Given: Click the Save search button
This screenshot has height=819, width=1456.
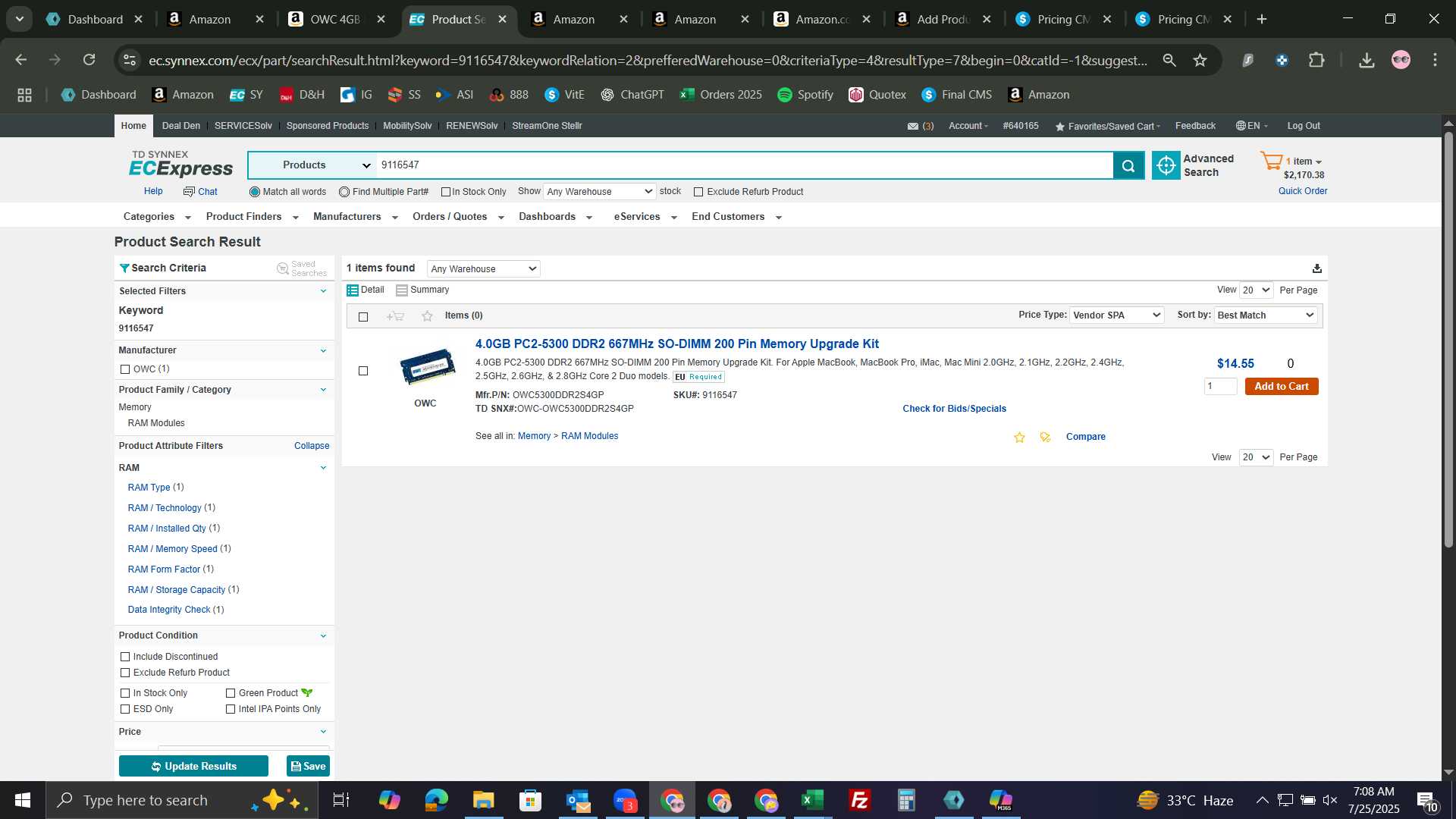Looking at the screenshot, I should click(x=308, y=767).
